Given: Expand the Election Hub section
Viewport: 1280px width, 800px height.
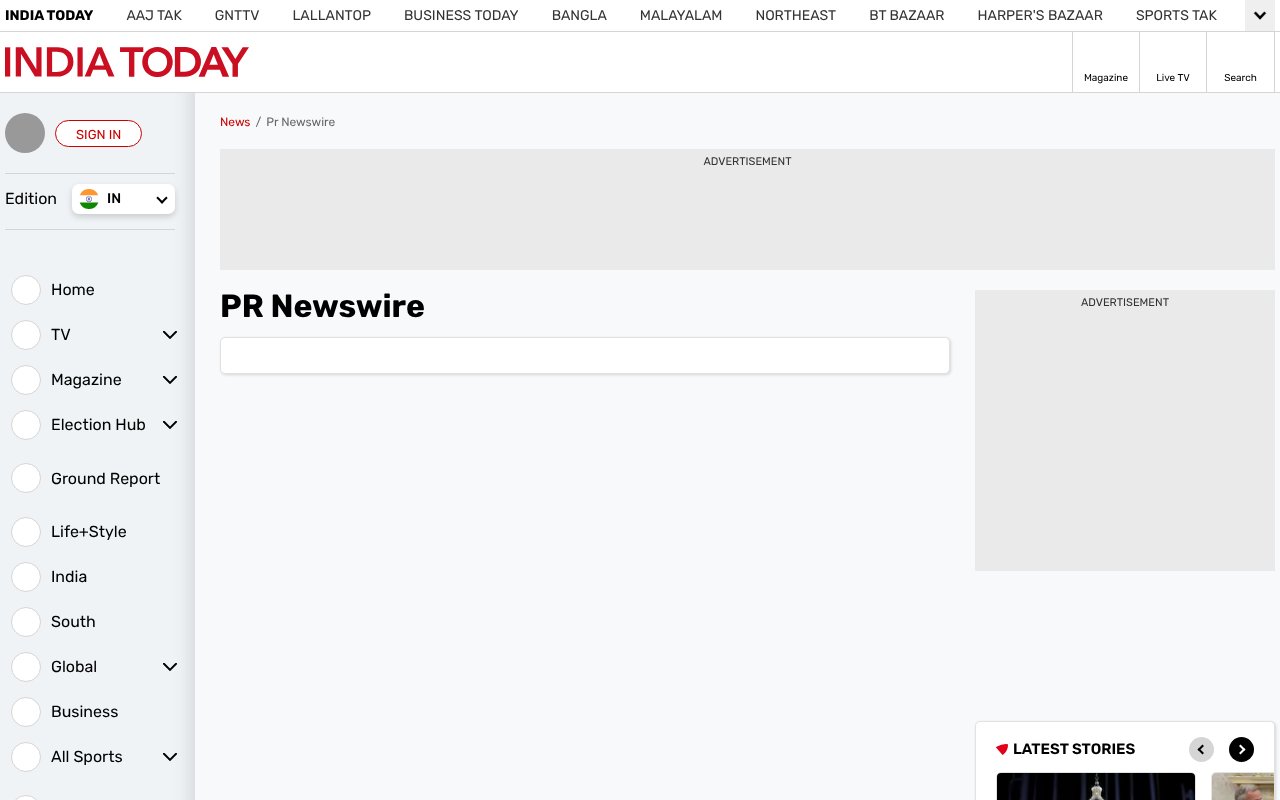Looking at the screenshot, I should pos(169,424).
